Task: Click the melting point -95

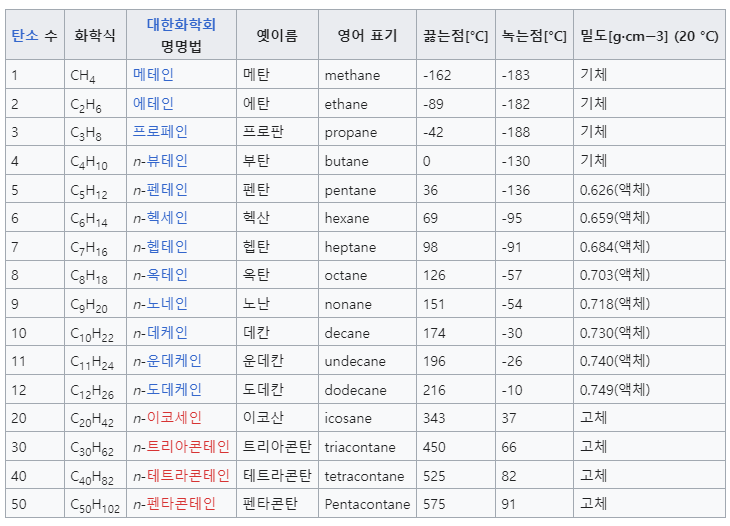Action: click(x=512, y=218)
